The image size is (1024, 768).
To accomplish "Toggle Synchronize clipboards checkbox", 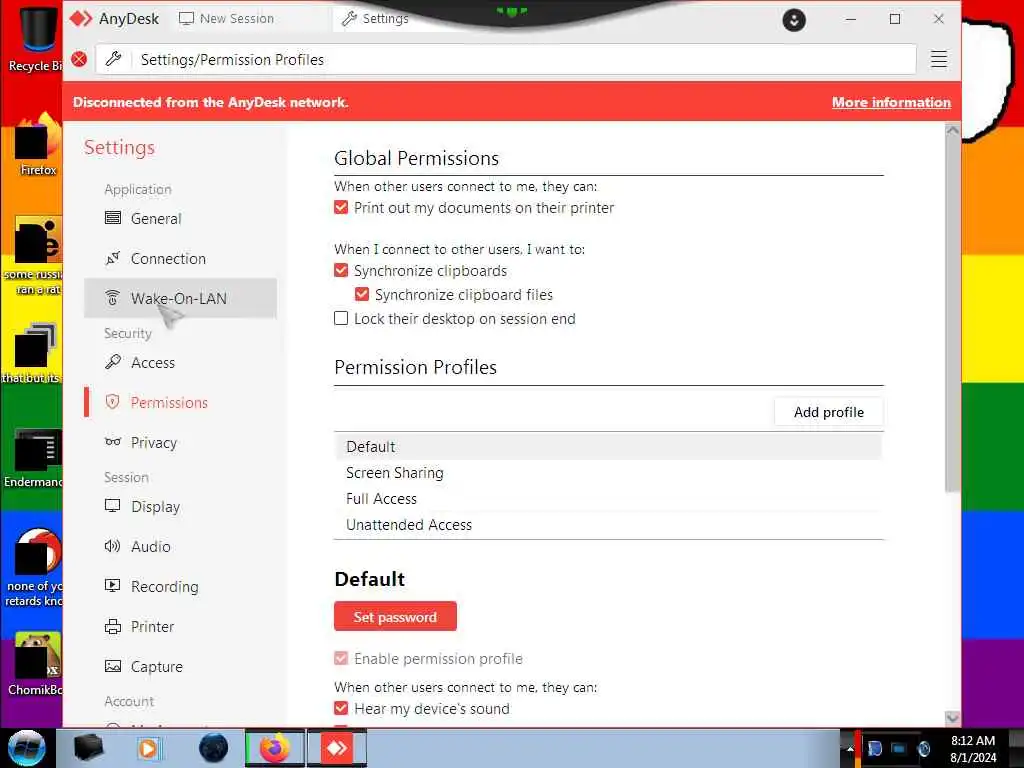I will (x=341, y=270).
